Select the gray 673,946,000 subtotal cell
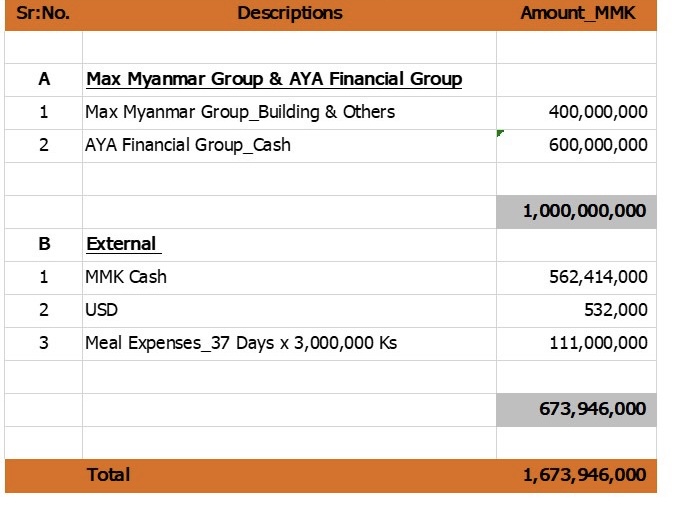Image resolution: width=690 pixels, height=516 pixels. click(x=576, y=410)
